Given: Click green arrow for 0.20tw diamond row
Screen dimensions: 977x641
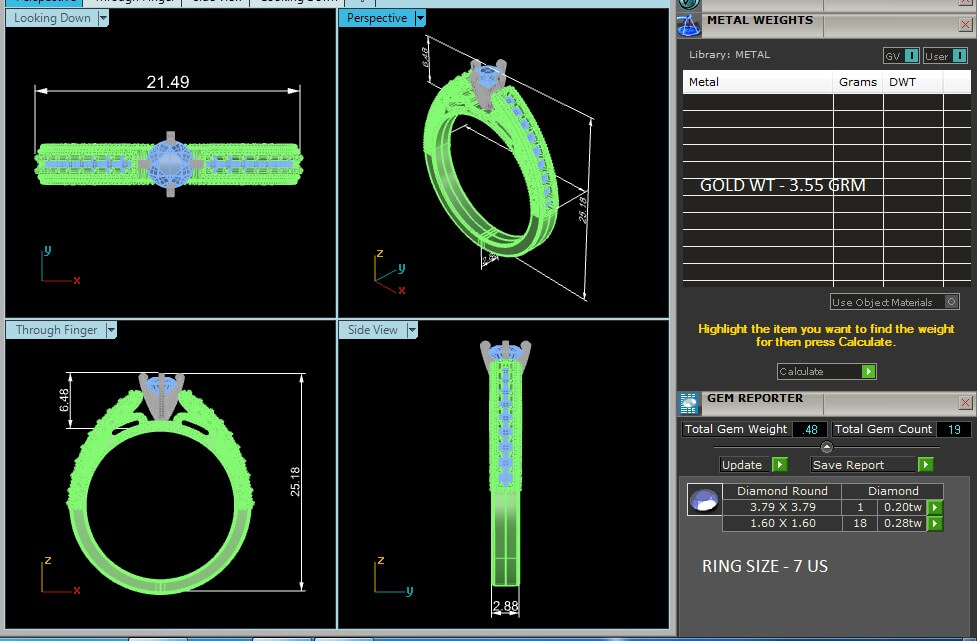Looking at the screenshot, I should tap(935, 507).
